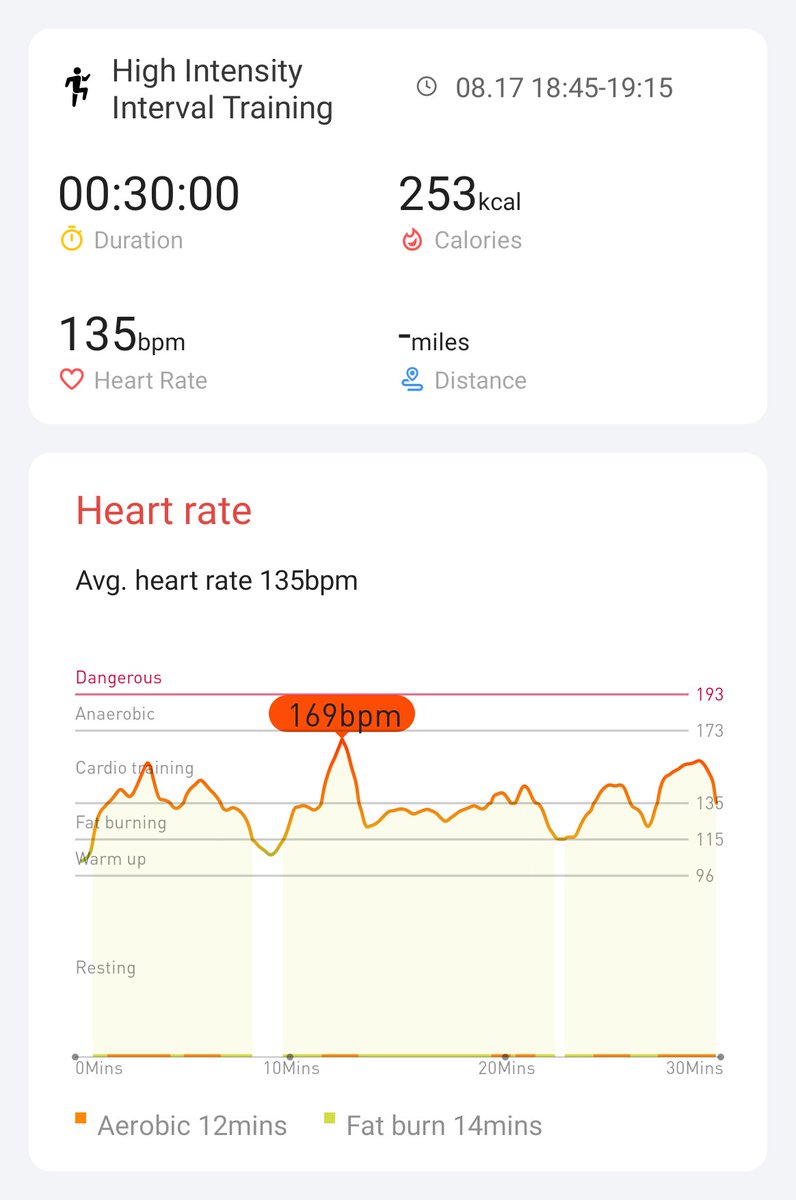Image resolution: width=796 pixels, height=1200 pixels.
Task: Tap the 169bpm peak marker bubble
Action: pos(341,715)
